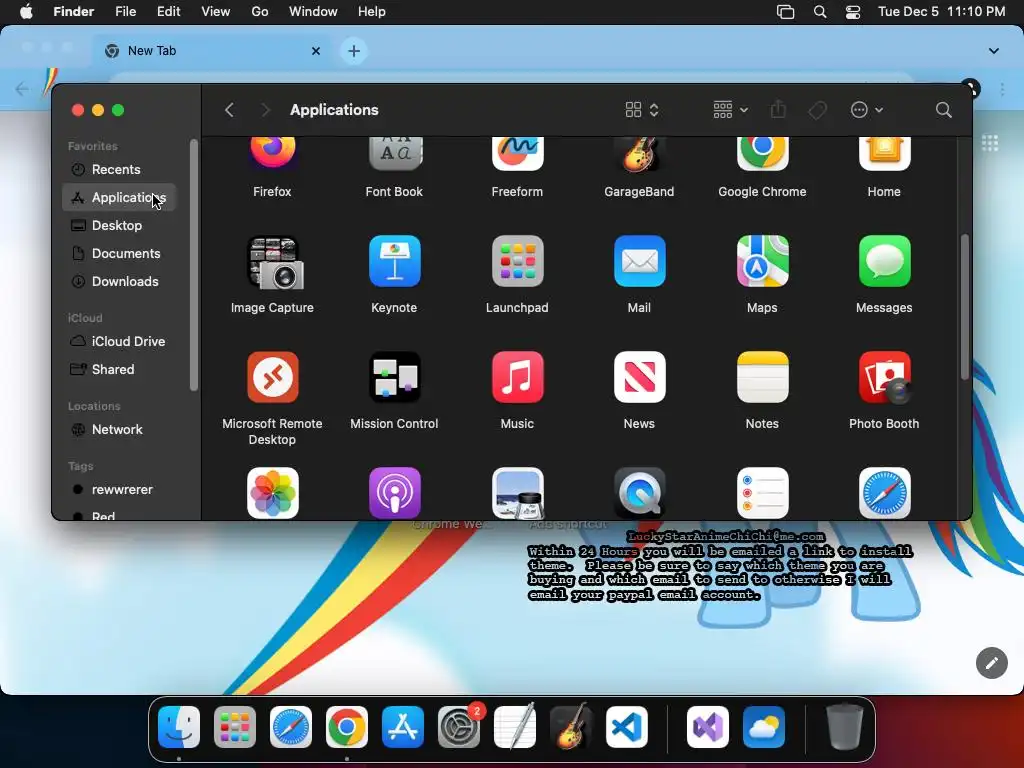Click the Finder window vertical scrollbar
Screen dimensions: 1024x768
[965, 307]
